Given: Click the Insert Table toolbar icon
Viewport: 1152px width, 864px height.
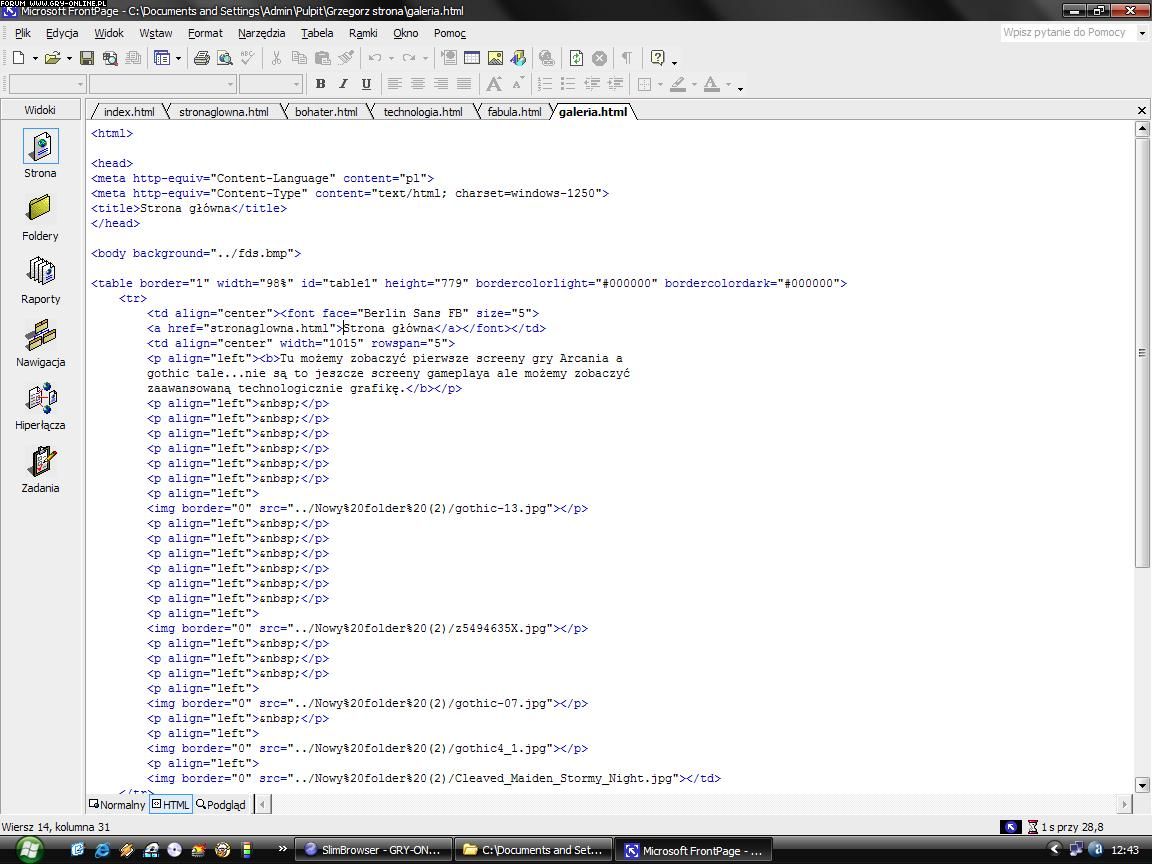Looking at the screenshot, I should pyautogui.click(x=472, y=58).
